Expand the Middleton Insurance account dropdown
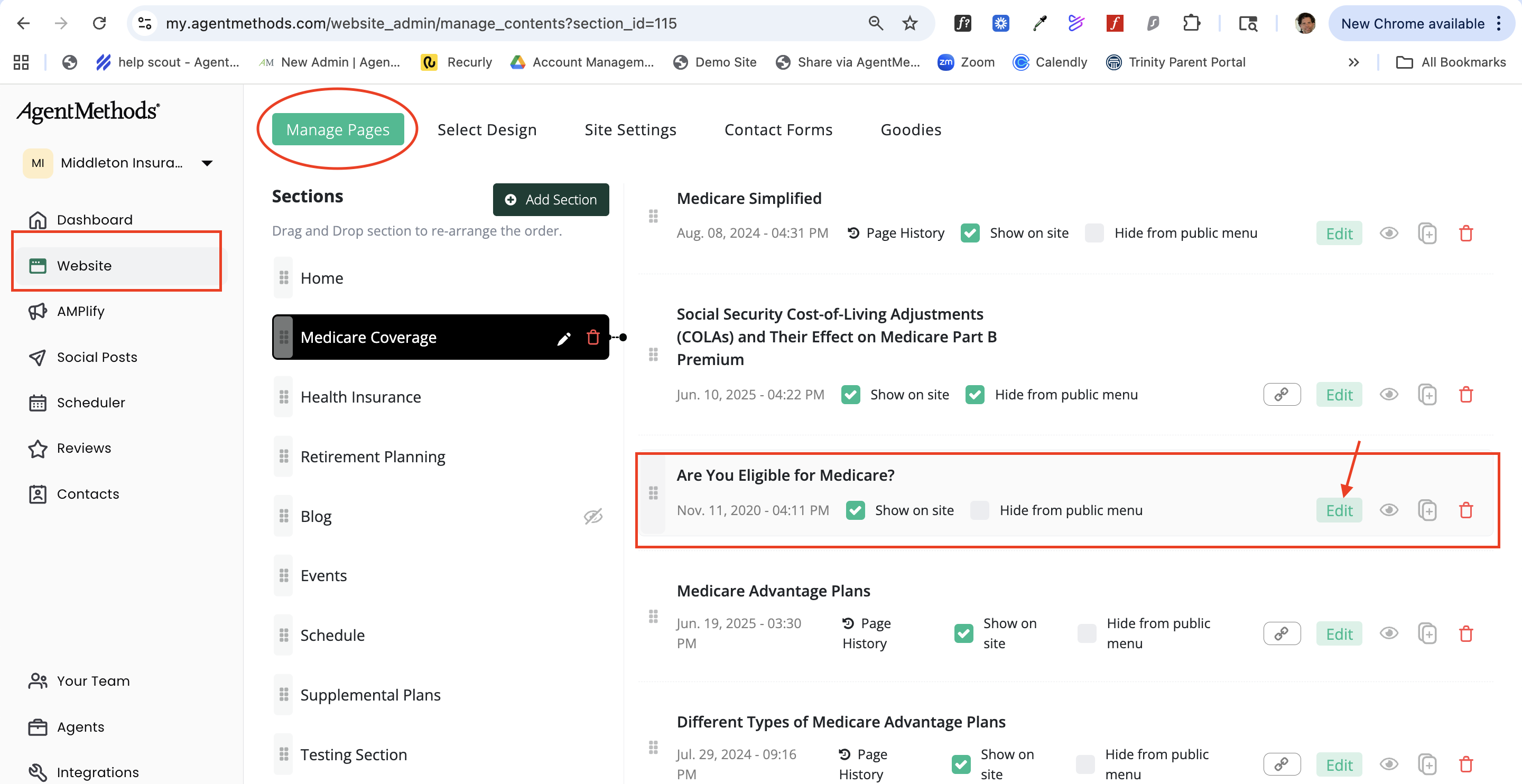The image size is (1522, 784). click(x=207, y=163)
